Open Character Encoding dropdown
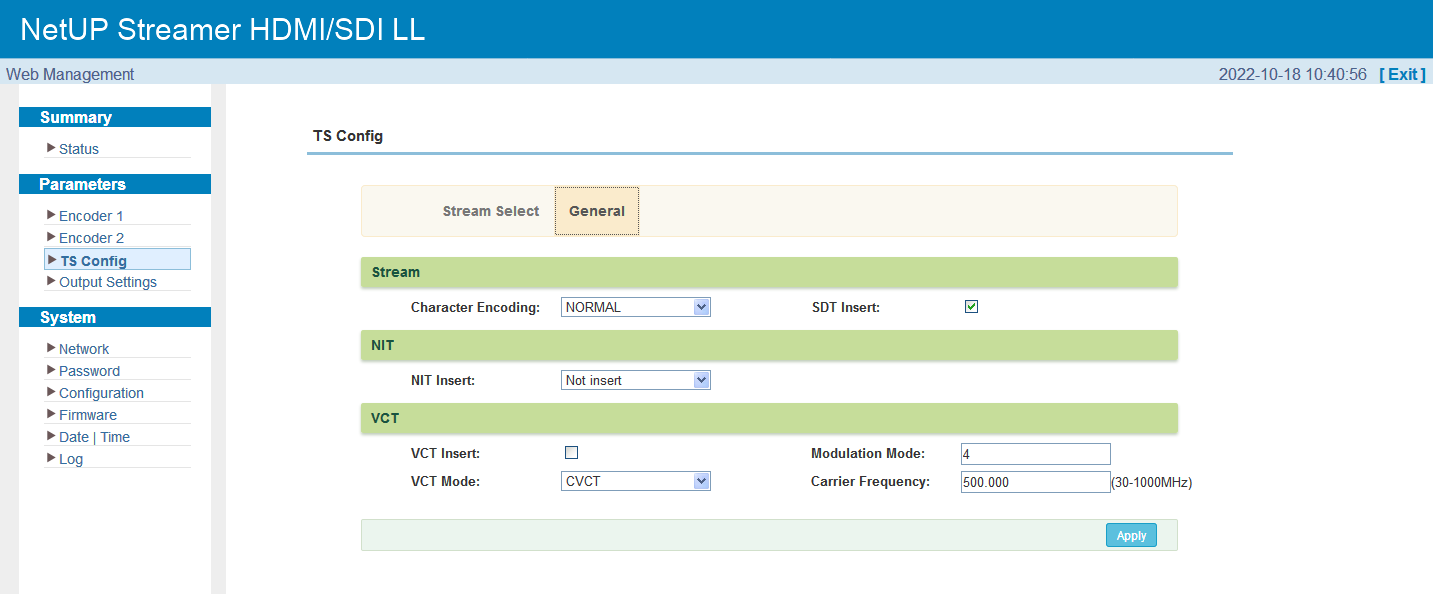 pyautogui.click(x=636, y=307)
